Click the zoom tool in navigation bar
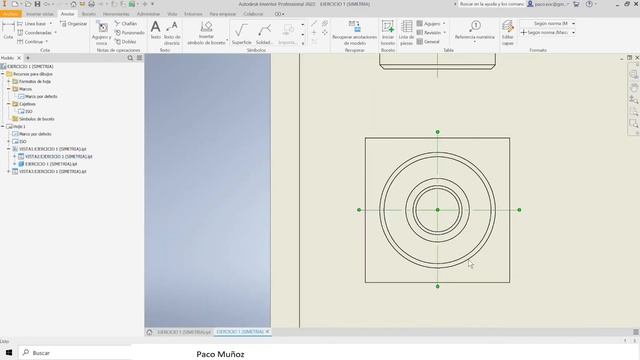 click(x=633, y=100)
